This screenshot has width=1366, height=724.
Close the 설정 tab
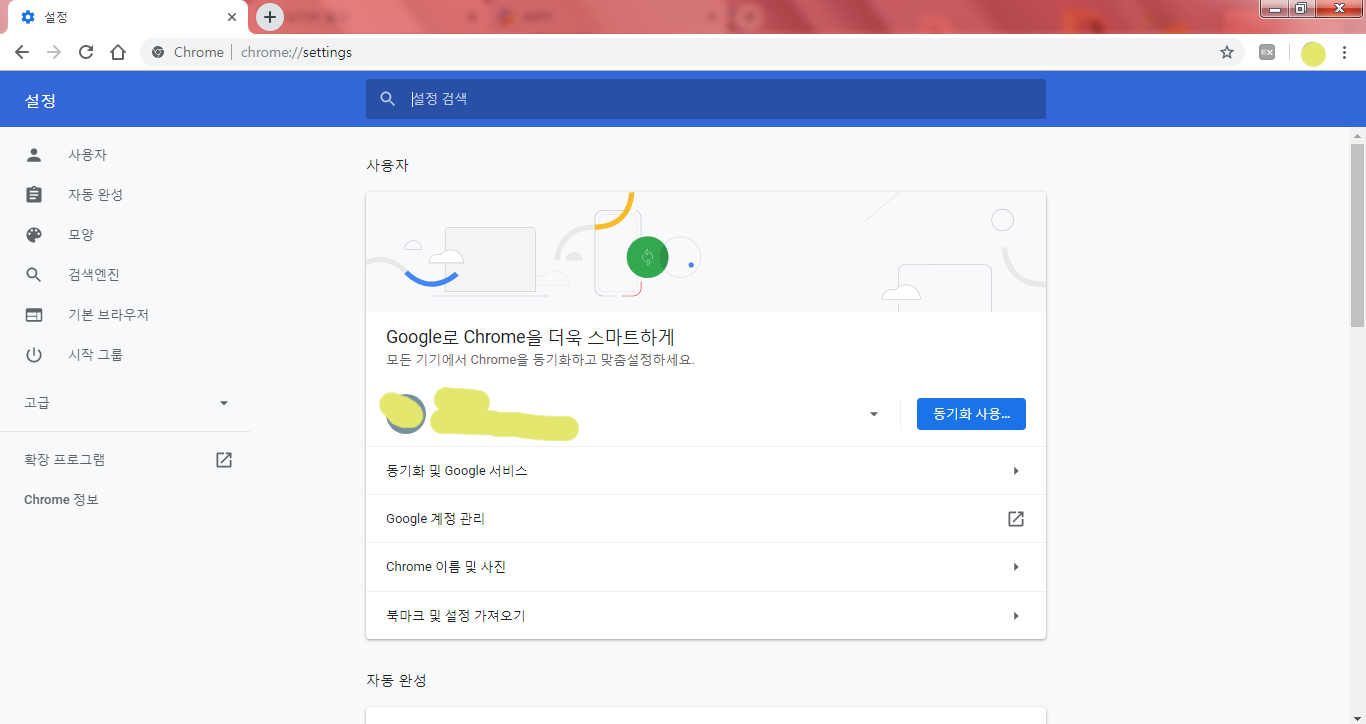(232, 17)
